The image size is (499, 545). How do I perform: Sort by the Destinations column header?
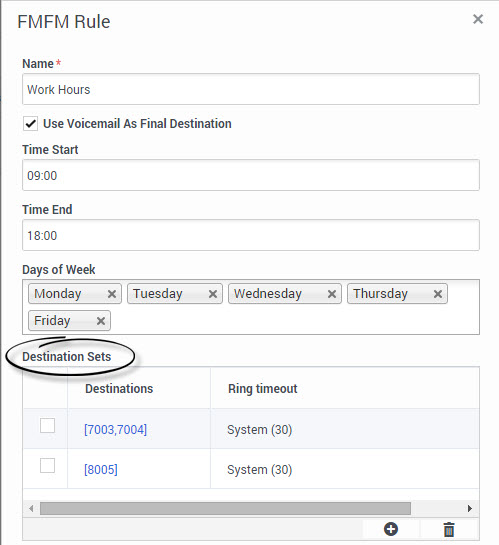[119, 389]
